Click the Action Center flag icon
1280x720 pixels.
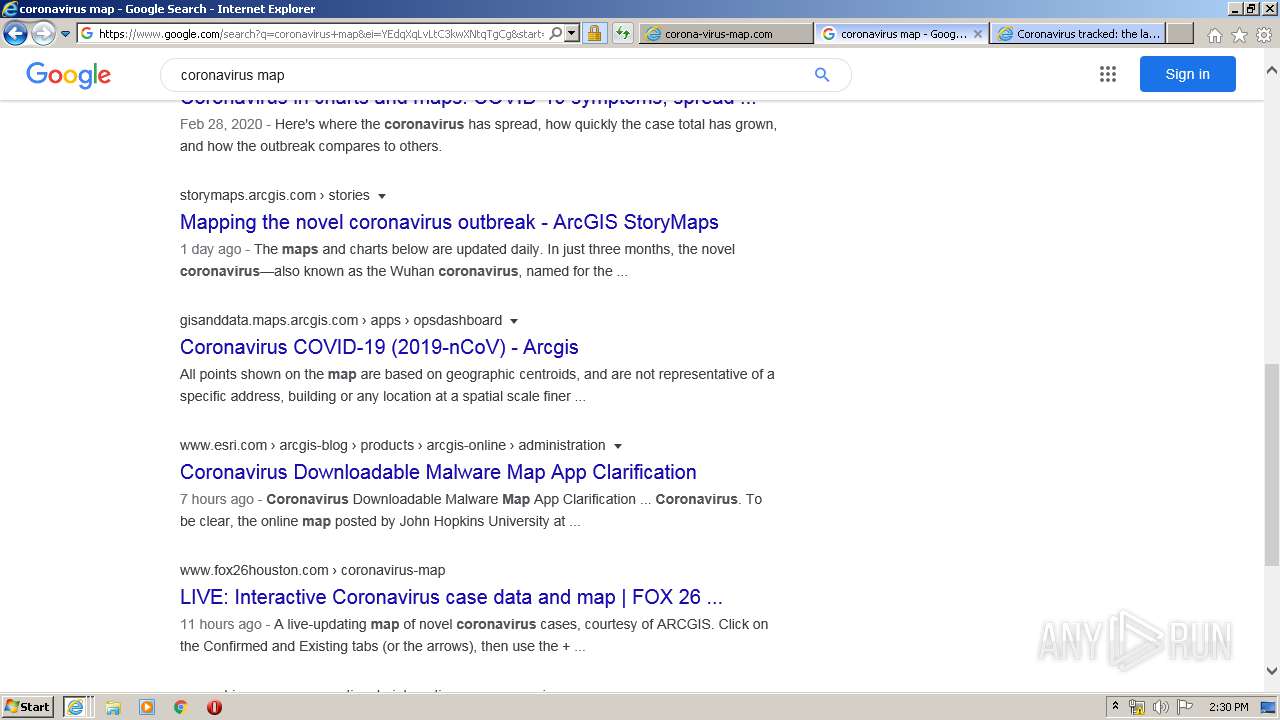(1185, 707)
